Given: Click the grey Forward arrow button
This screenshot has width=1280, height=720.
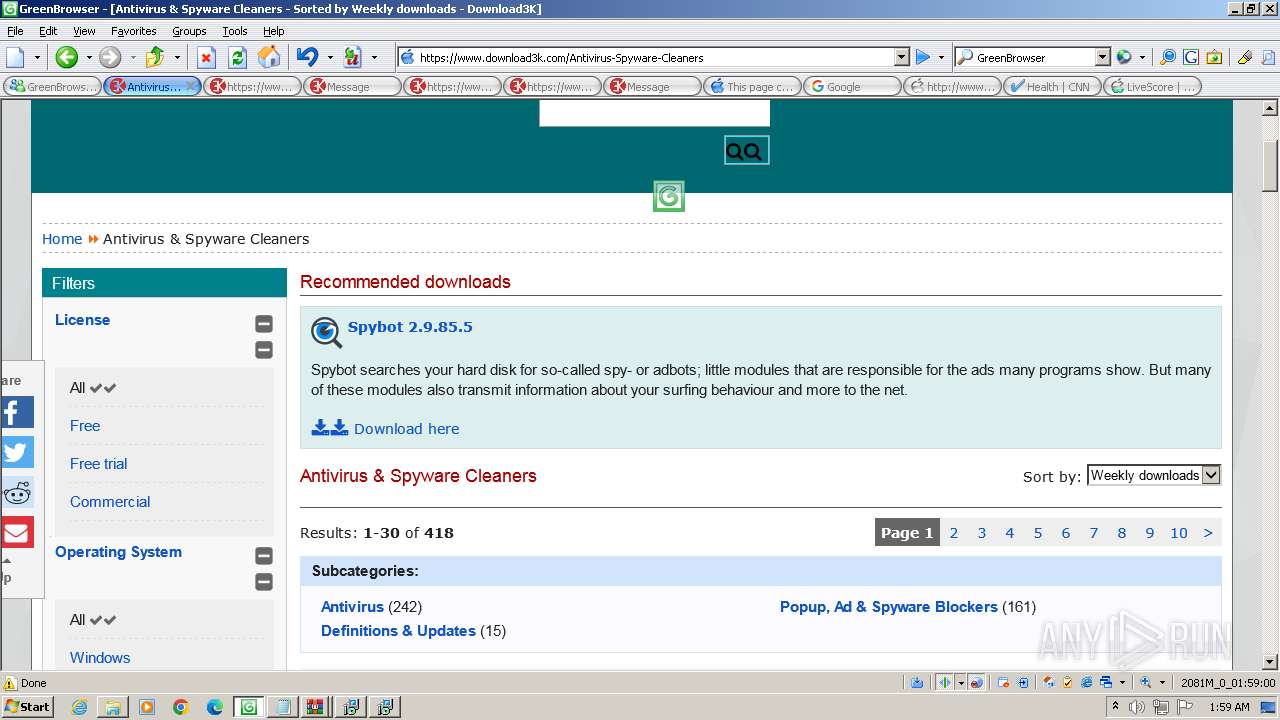Looking at the screenshot, I should 110,57.
